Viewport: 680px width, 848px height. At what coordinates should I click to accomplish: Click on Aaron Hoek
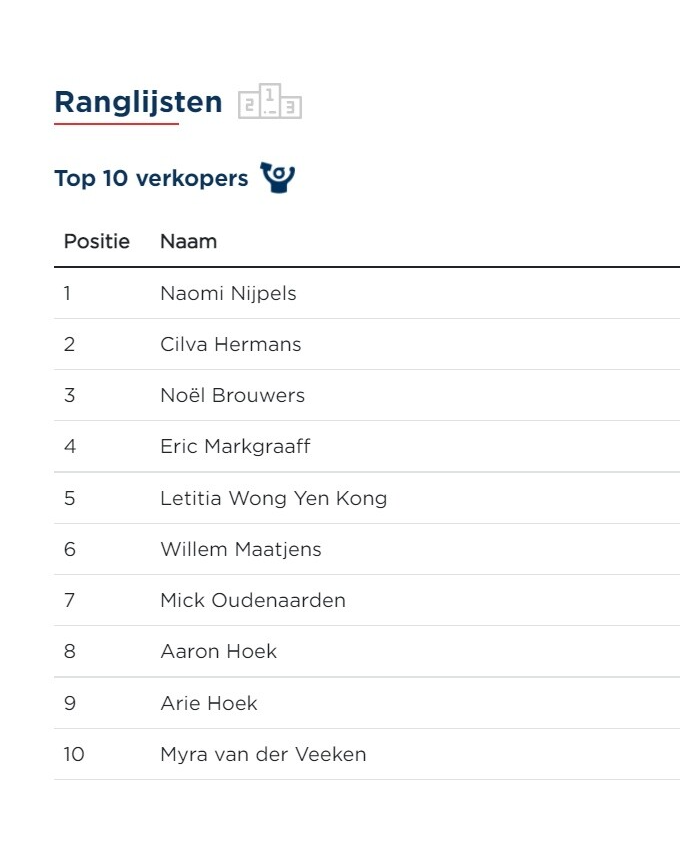[x=218, y=651]
